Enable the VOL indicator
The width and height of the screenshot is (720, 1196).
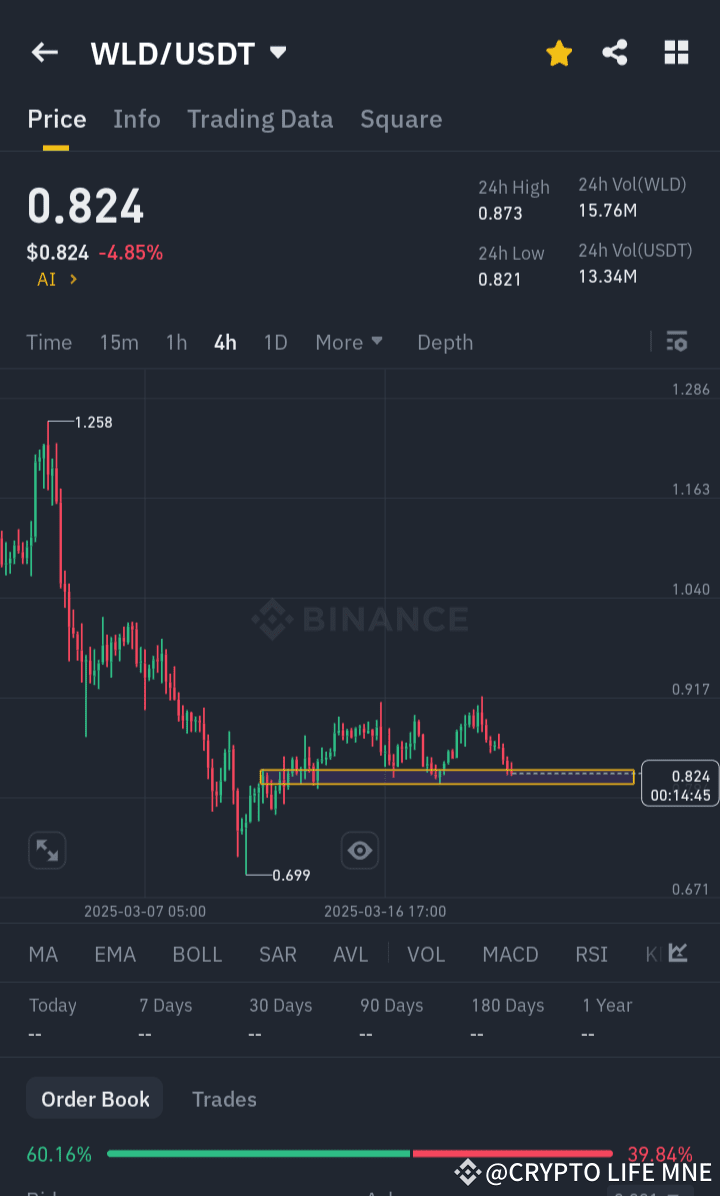tap(426, 954)
